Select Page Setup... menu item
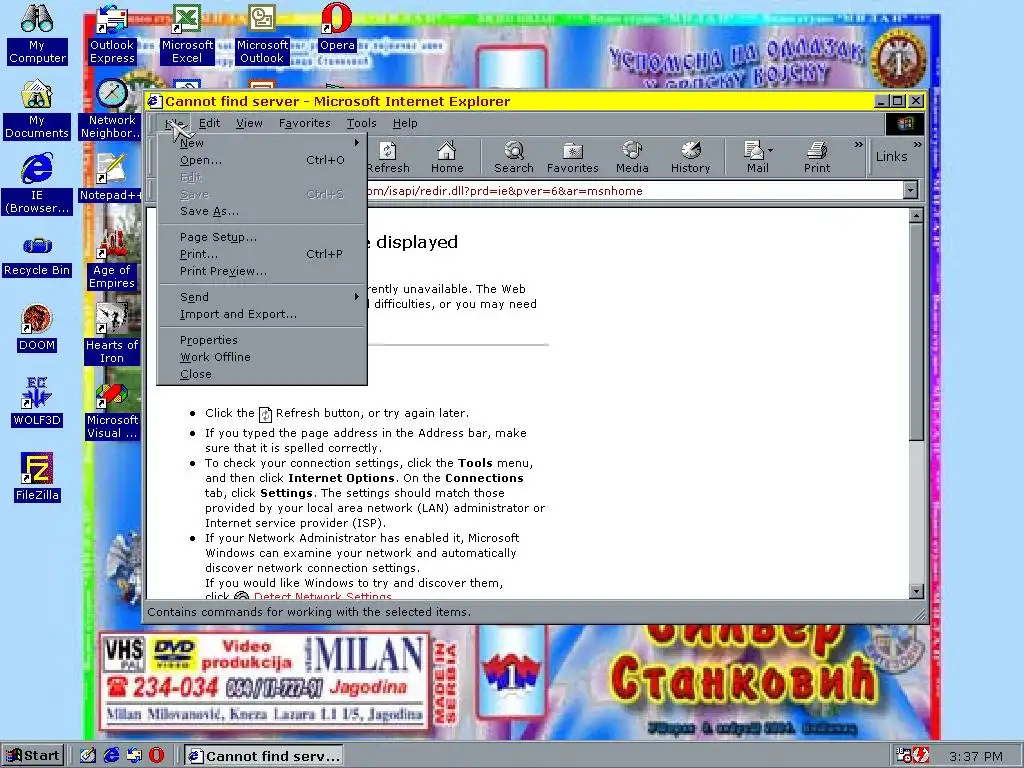1024x768 pixels. point(262,237)
